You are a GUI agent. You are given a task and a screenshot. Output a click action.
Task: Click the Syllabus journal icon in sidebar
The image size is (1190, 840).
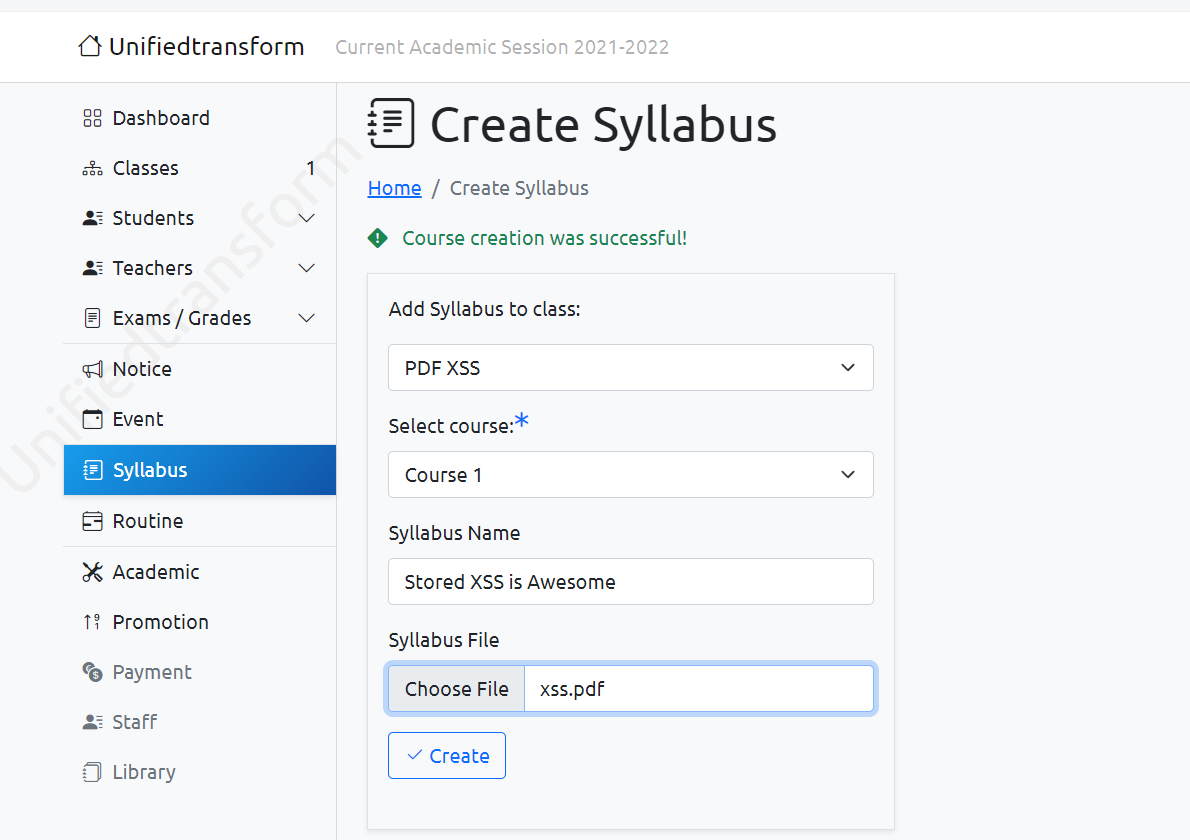tap(92, 470)
